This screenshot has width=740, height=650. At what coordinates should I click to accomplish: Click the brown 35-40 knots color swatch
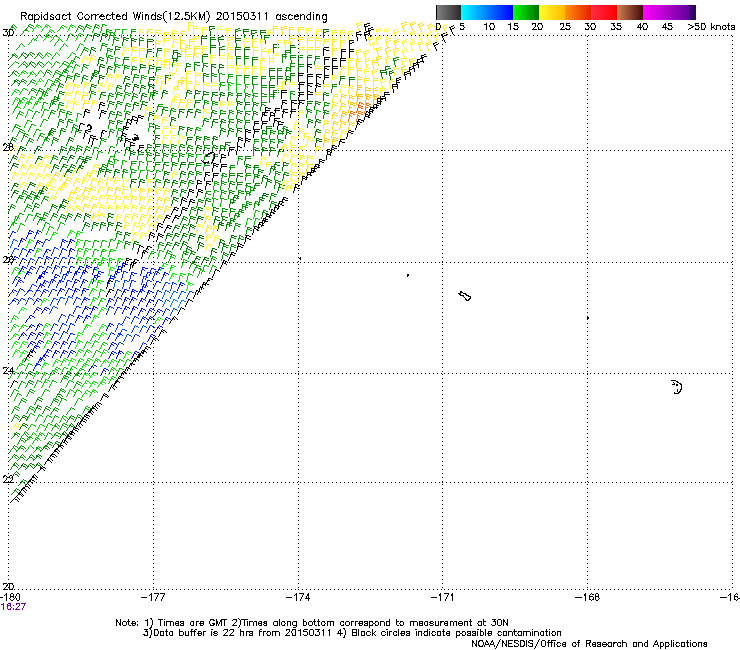(630, 12)
